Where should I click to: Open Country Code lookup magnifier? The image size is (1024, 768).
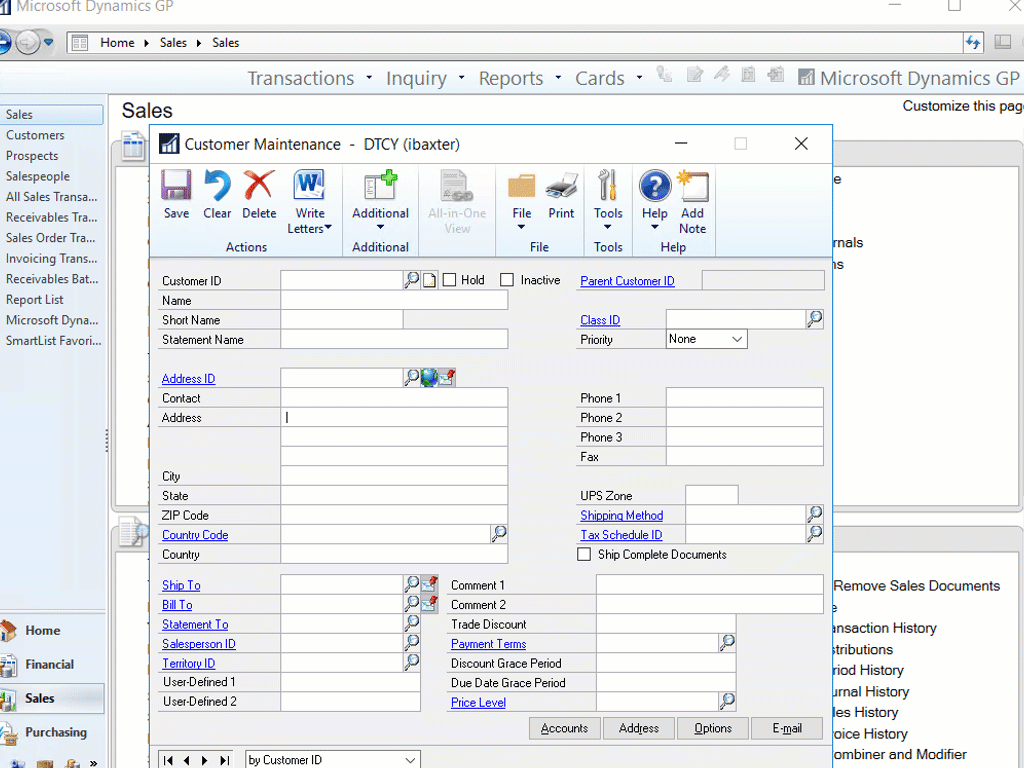pos(499,534)
